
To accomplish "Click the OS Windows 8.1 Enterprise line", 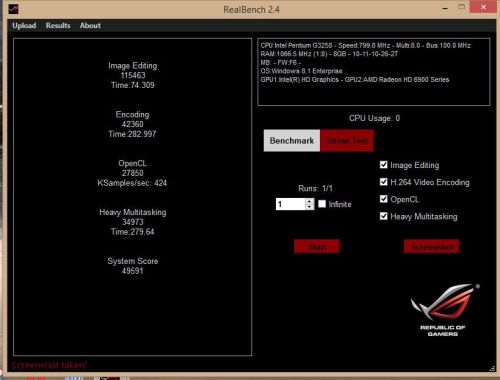I will click(301, 71).
